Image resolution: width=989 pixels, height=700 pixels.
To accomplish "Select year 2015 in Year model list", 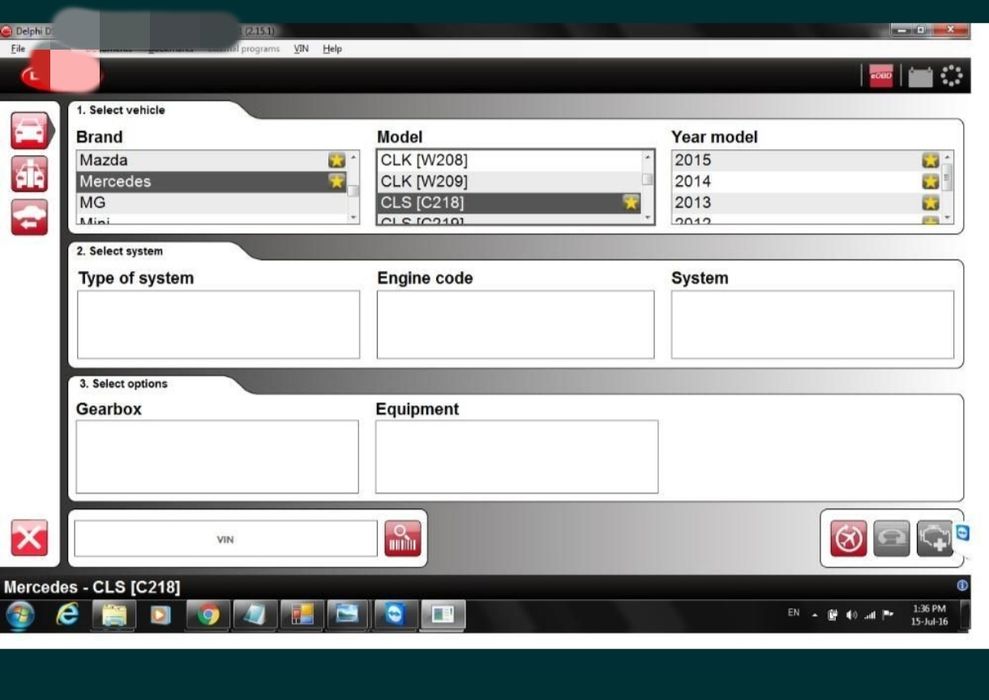I will [806, 160].
